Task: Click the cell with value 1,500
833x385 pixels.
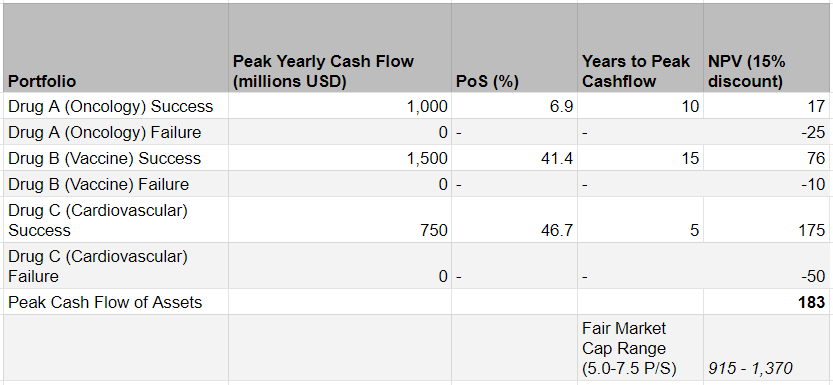Action: tap(340, 158)
